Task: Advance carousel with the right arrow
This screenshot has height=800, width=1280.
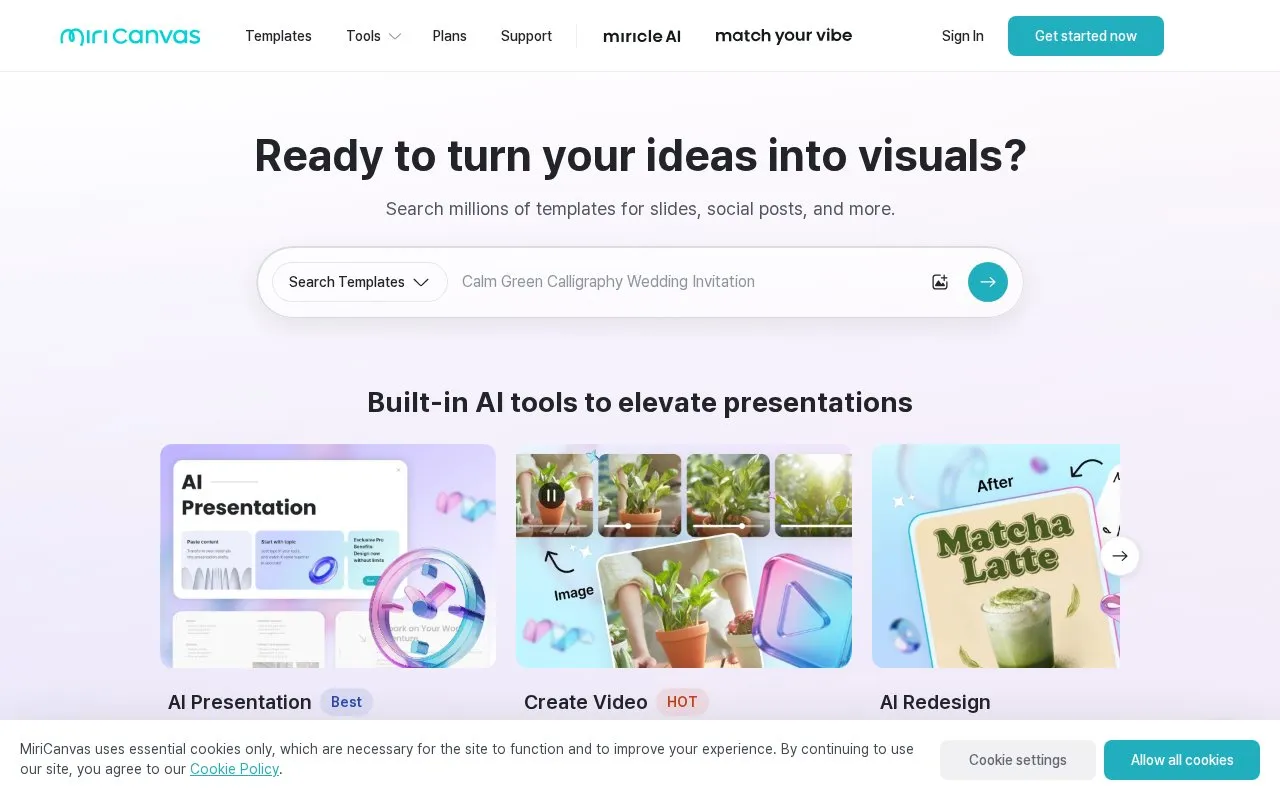Action: pyautogui.click(x=1120, y=556)
